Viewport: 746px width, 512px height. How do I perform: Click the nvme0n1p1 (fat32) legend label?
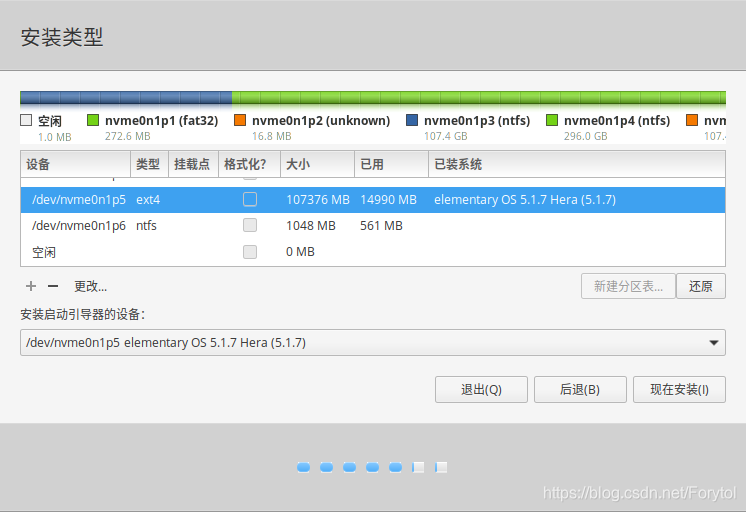pos(161,120)
